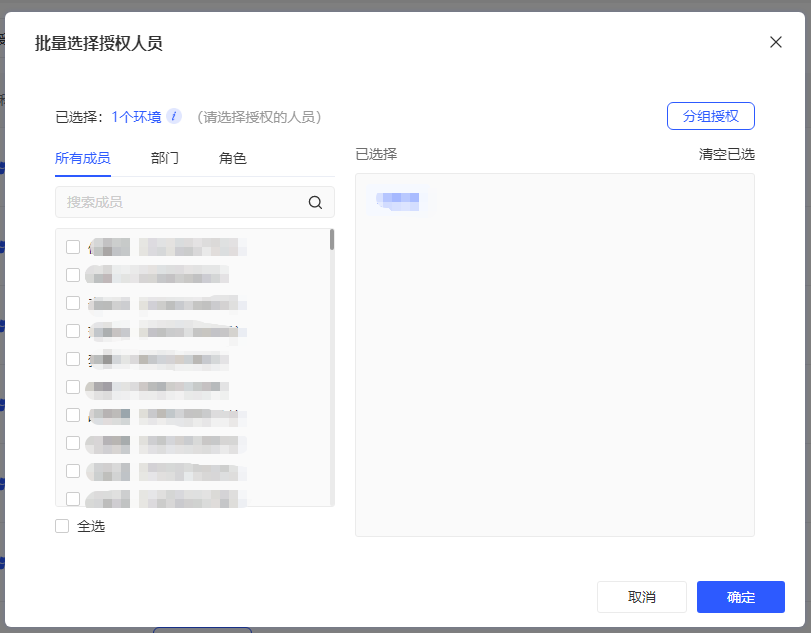Check the last visible member checkbox
The image size is (811, 633).
(x=73, y=498)
